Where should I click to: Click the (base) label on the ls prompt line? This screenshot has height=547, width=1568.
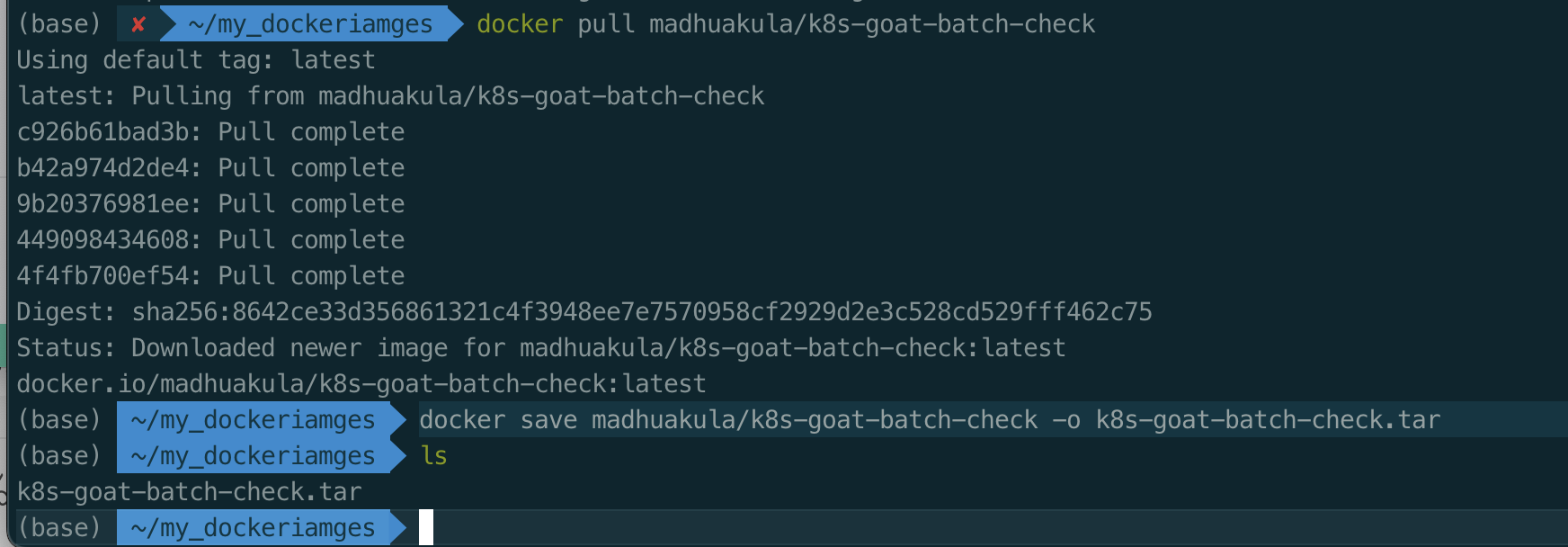(x=59, y=456)
